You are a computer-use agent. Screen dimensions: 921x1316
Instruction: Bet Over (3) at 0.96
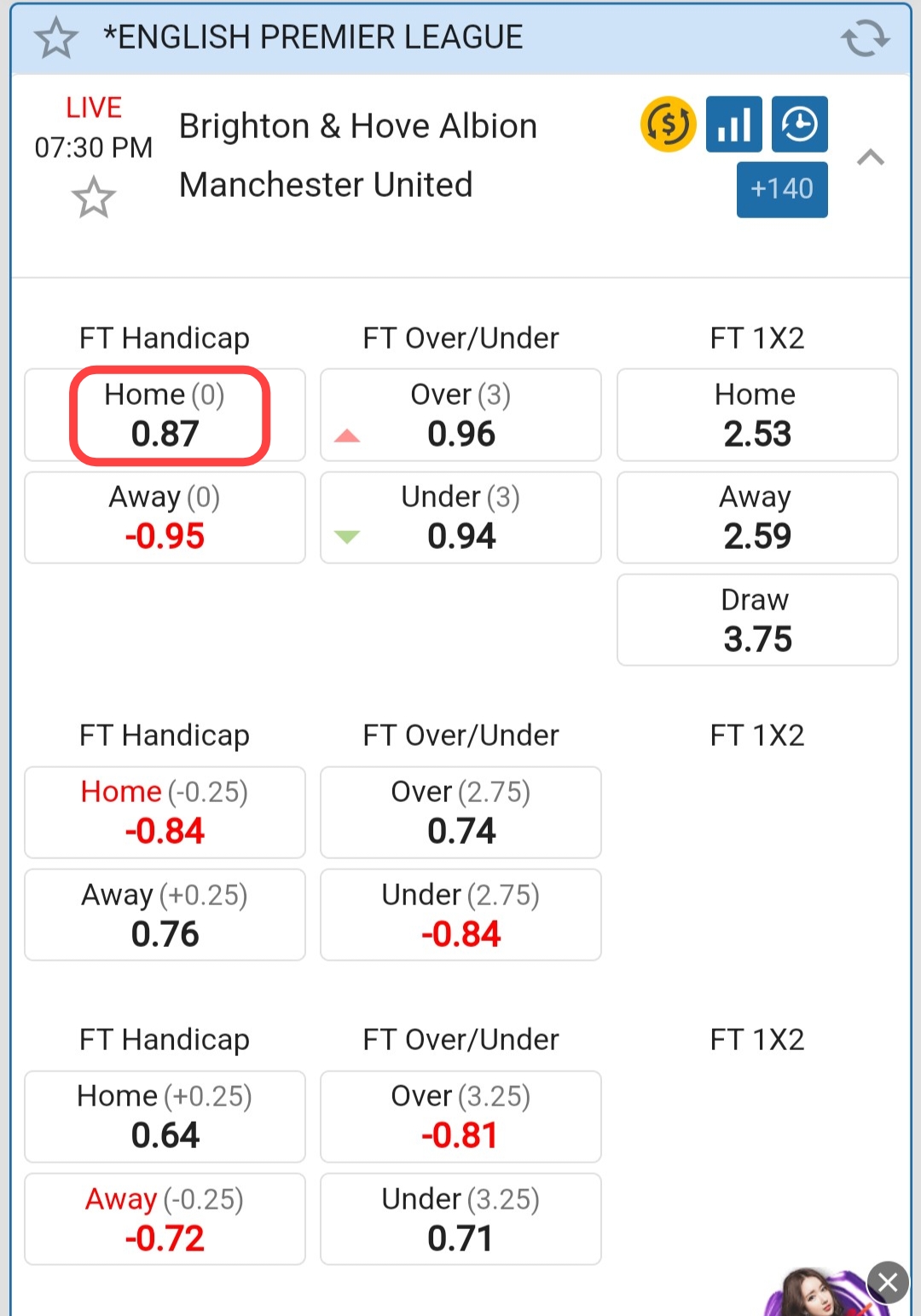460,415
